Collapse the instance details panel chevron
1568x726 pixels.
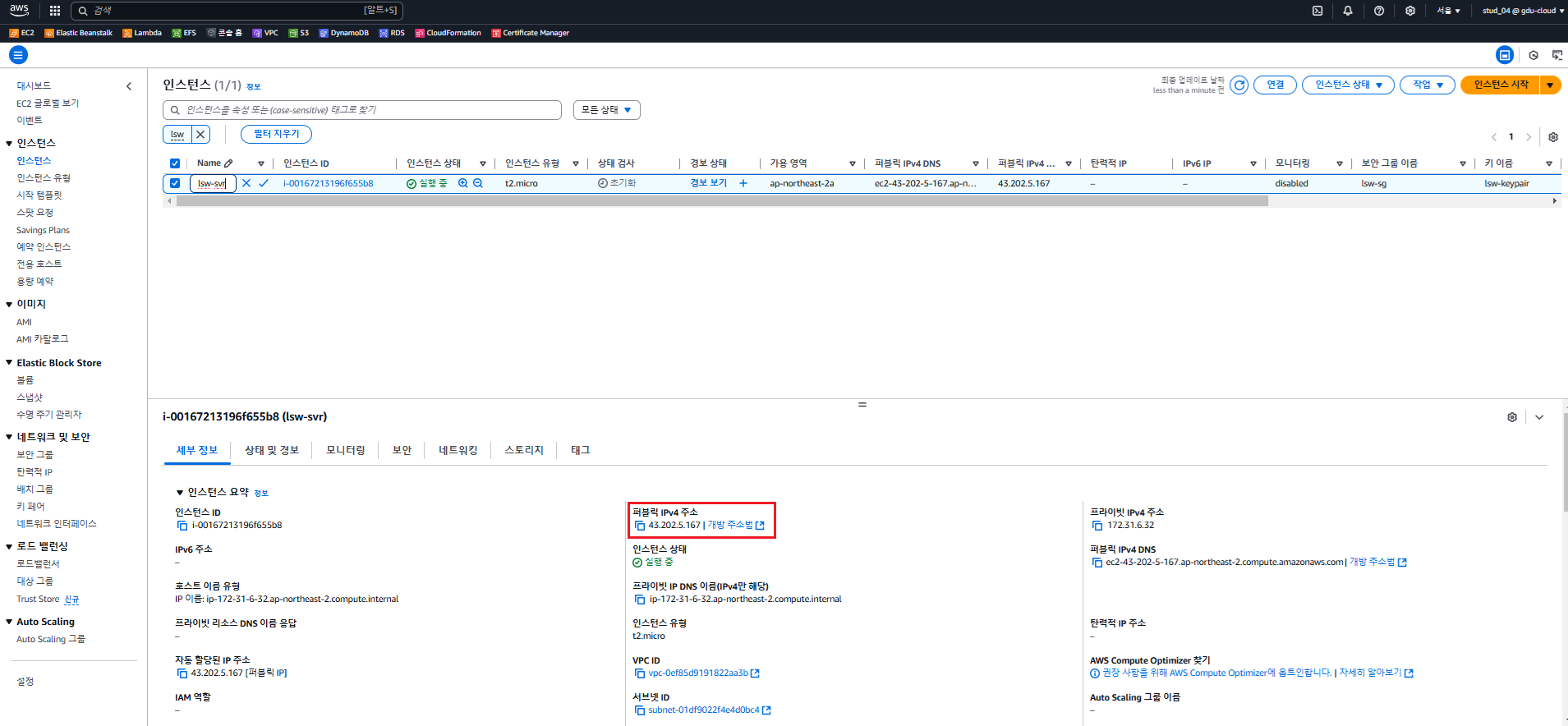coord(1539,417)
